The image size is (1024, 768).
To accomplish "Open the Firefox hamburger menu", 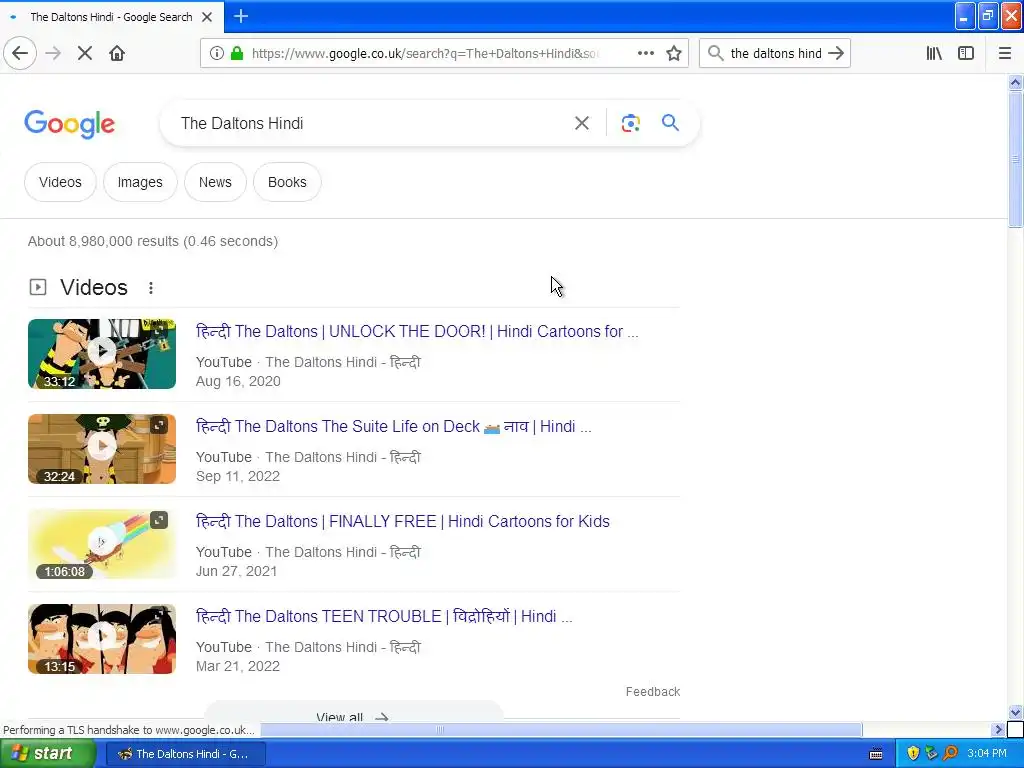I will [x=1005, y=54].
